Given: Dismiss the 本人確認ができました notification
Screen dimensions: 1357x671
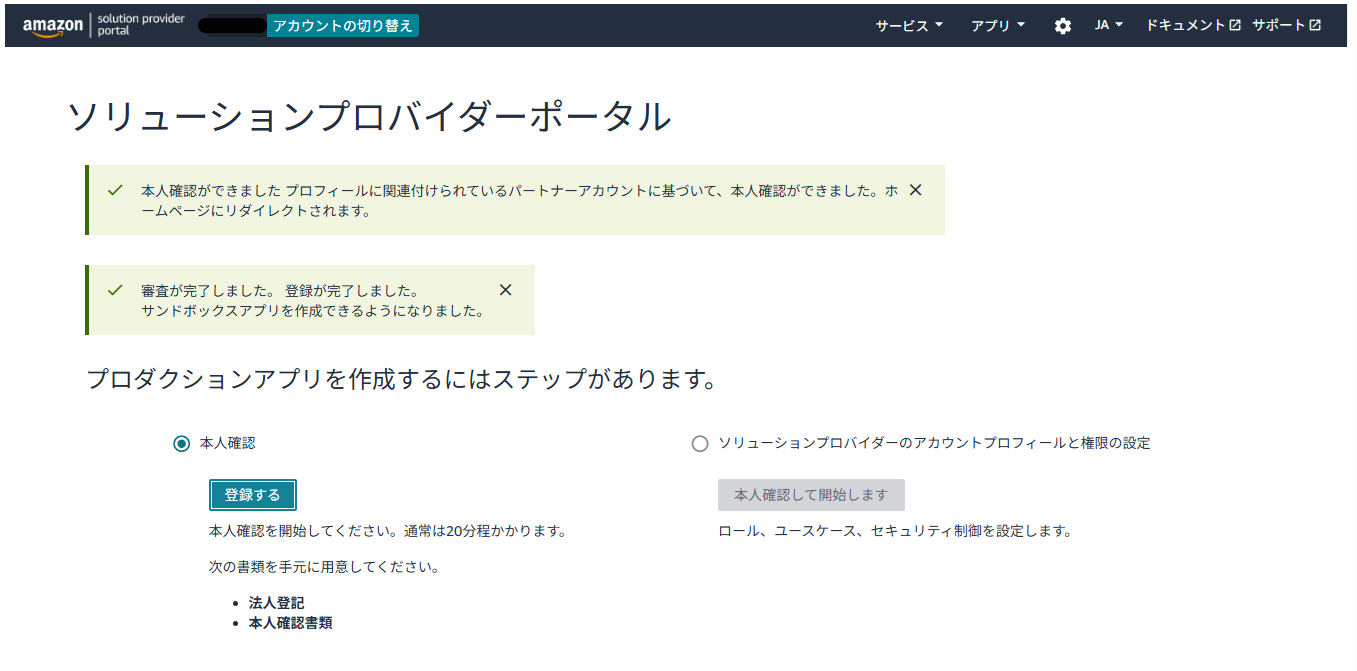Looking at the screenshot, I should [x=915, y=190].
